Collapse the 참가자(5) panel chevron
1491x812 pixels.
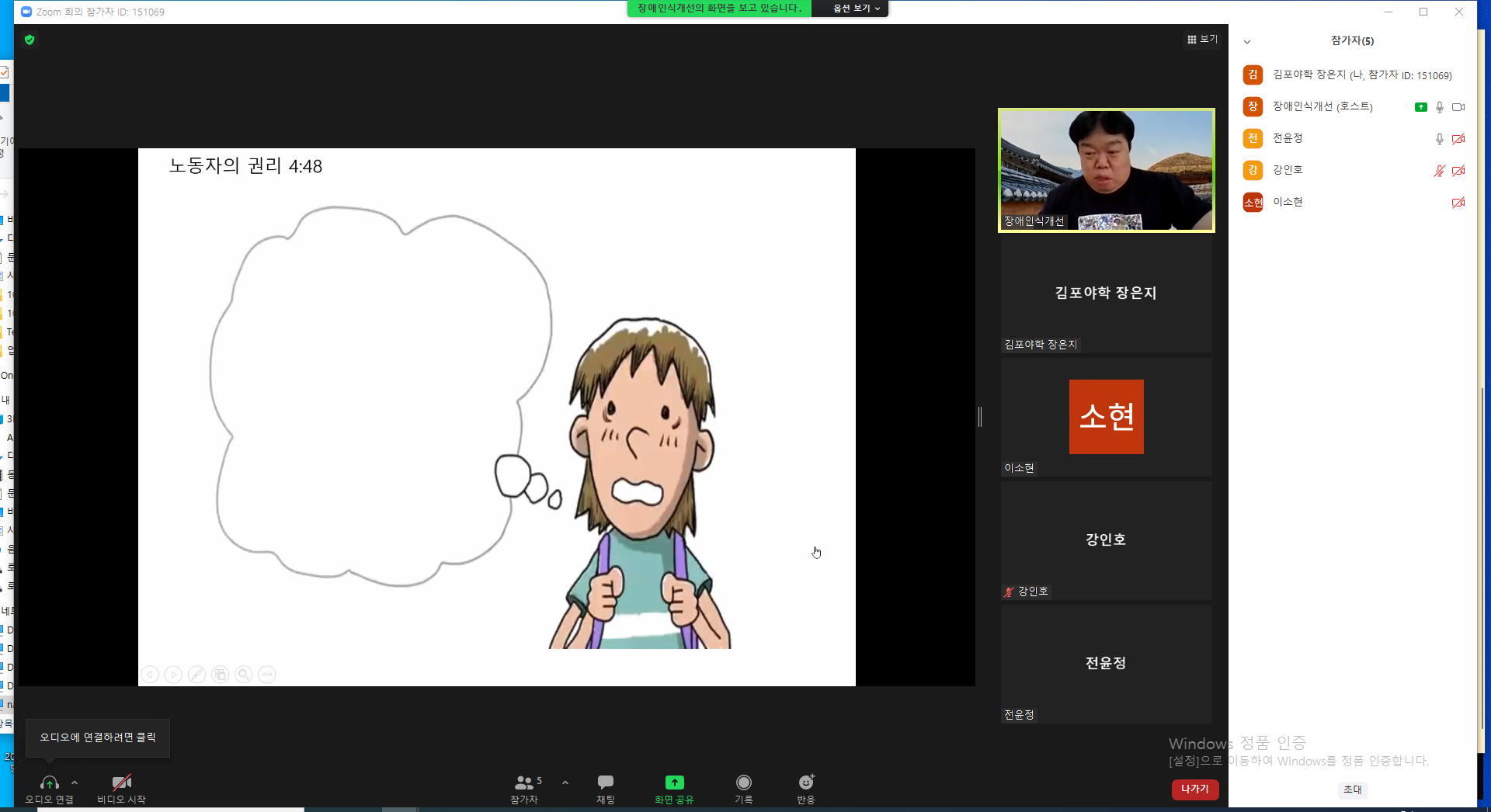(x=1247, y=41)
